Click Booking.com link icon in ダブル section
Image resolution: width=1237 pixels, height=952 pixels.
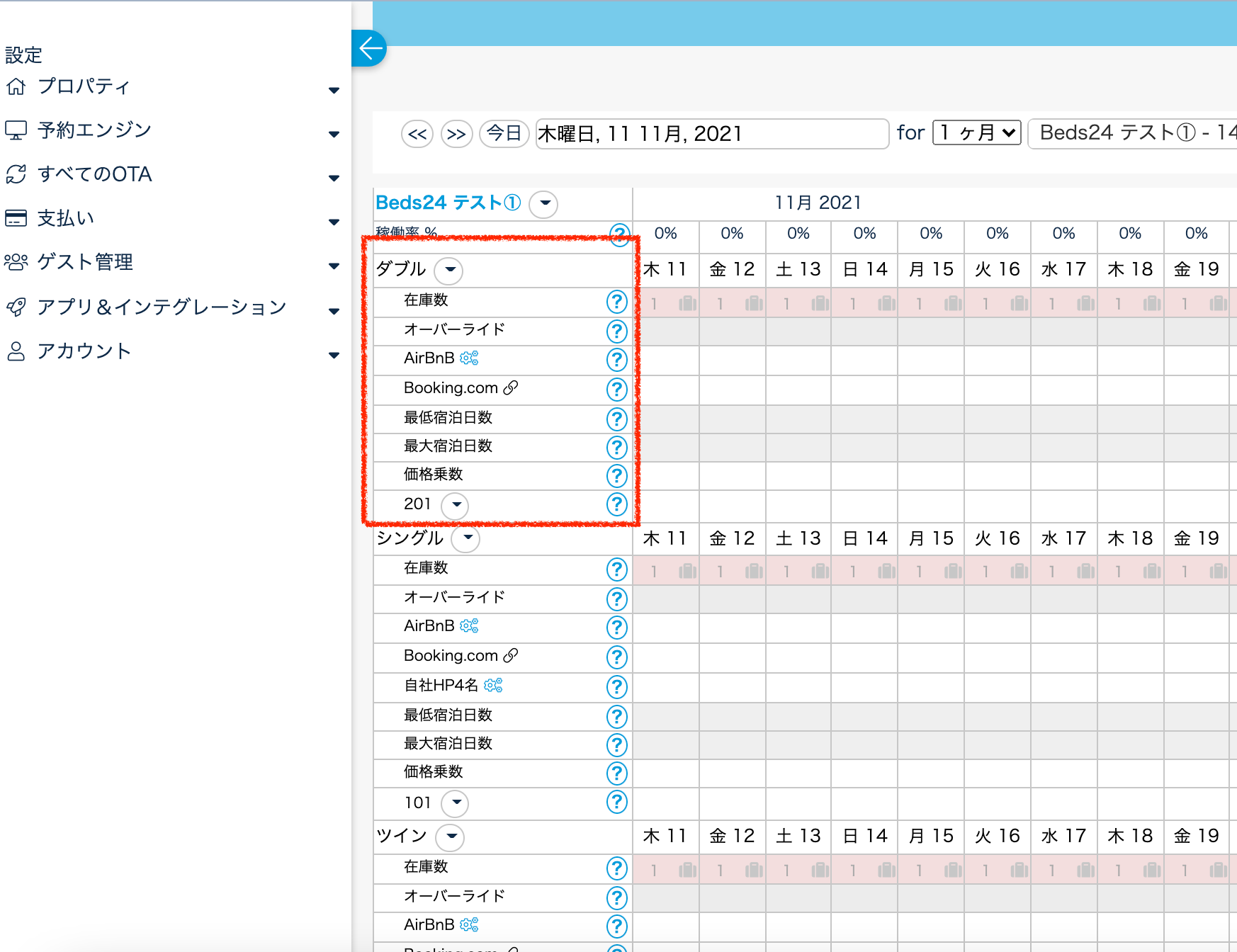(x=511, y=387)
